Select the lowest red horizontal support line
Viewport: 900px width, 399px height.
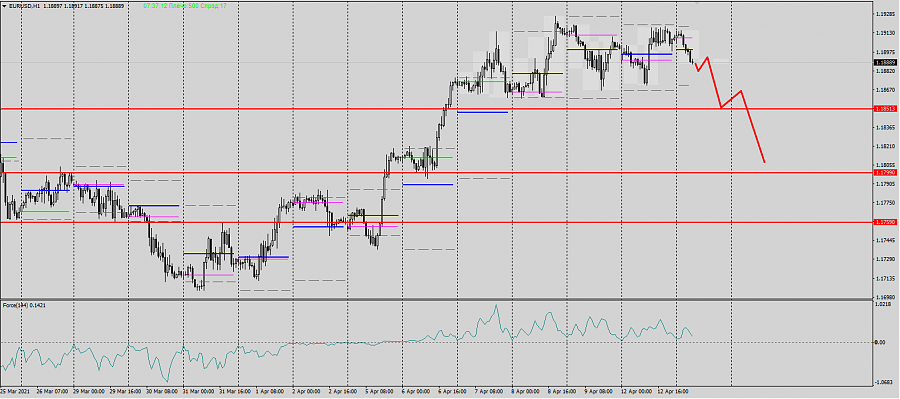pos(436,222)
